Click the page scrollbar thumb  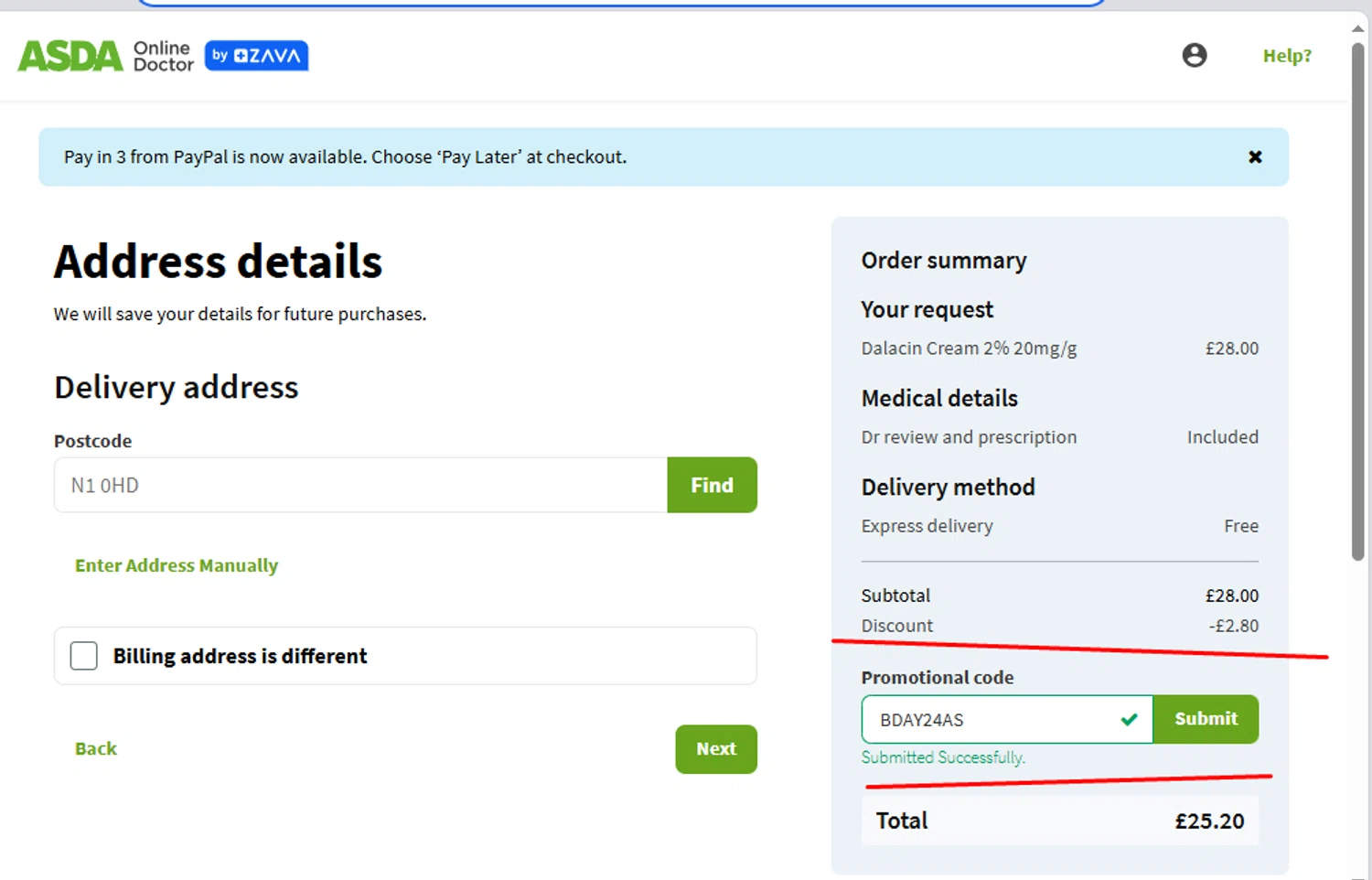click(x=1358, y=302)
